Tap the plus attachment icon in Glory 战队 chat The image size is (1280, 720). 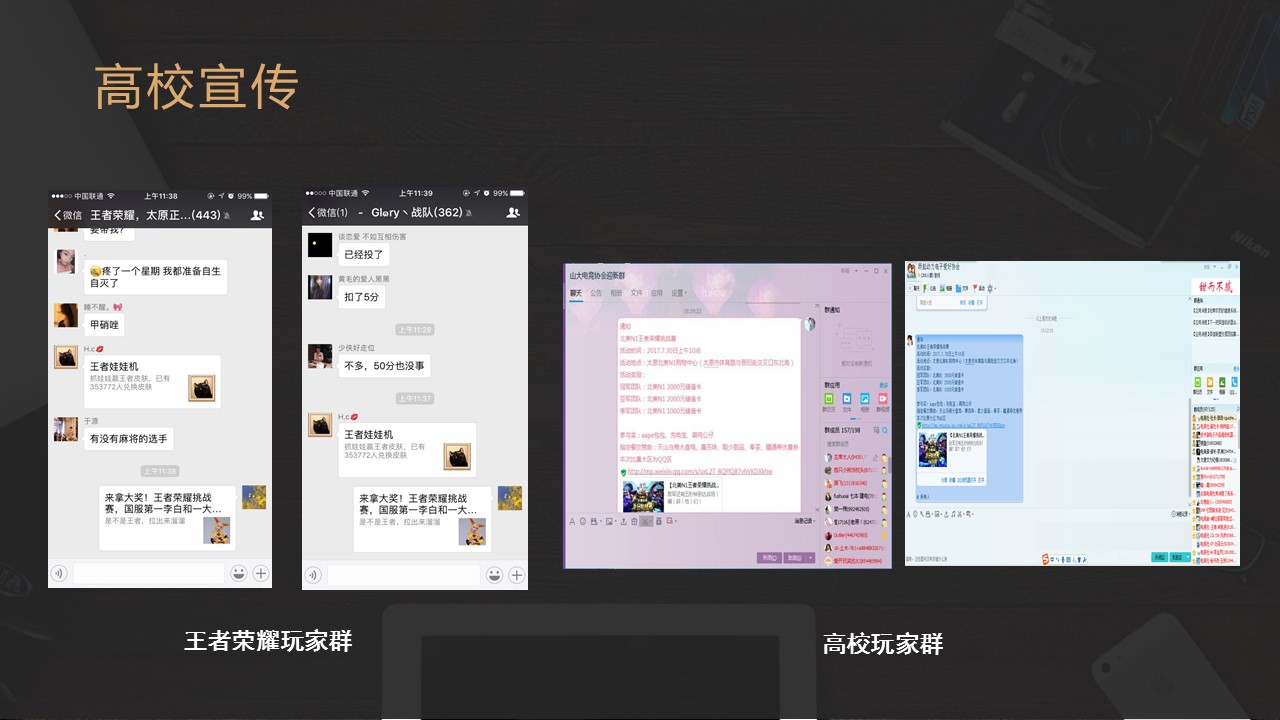(516, 575)
